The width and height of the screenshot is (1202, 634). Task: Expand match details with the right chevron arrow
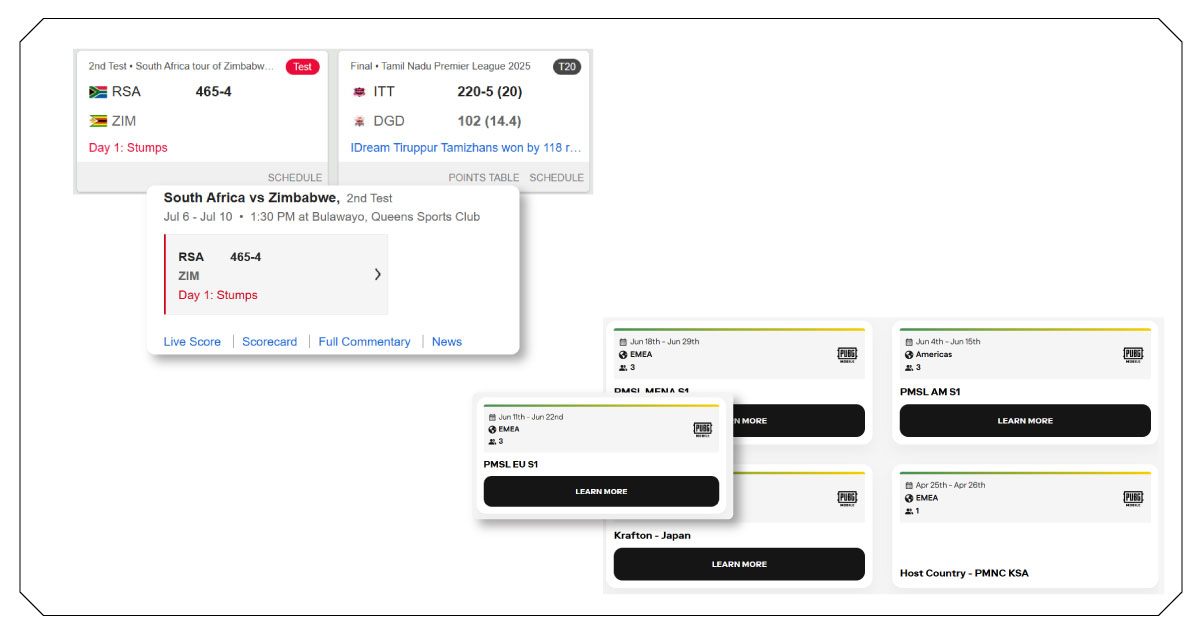click(x=377, y=274)
